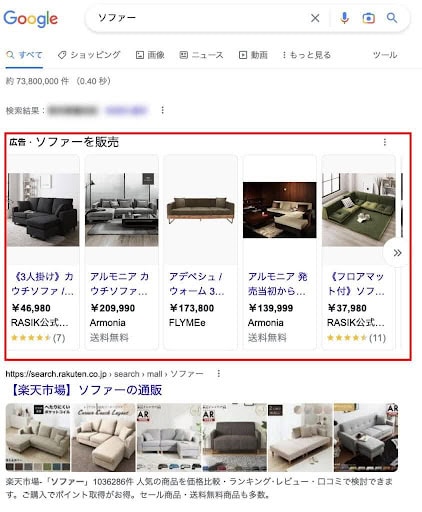The image size is (422, 512).
Task: Open the ¥173,800 FLYMEe sofa listing
Action: [x=200, y=252]
